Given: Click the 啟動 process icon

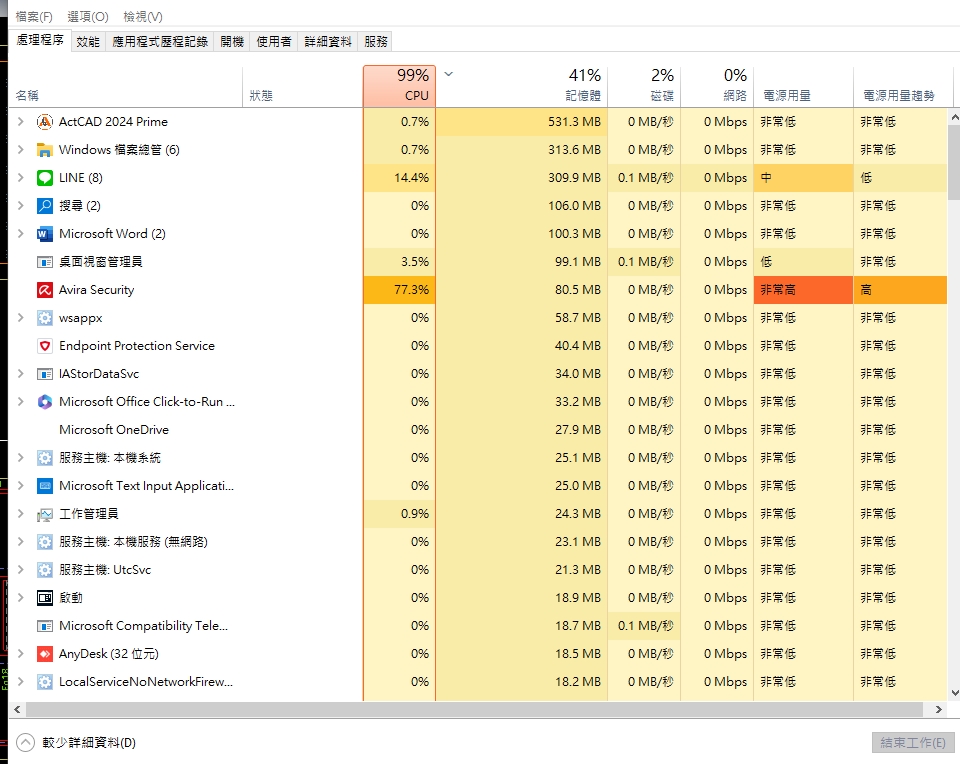Looking at the screenshot, I should (45, 598).
